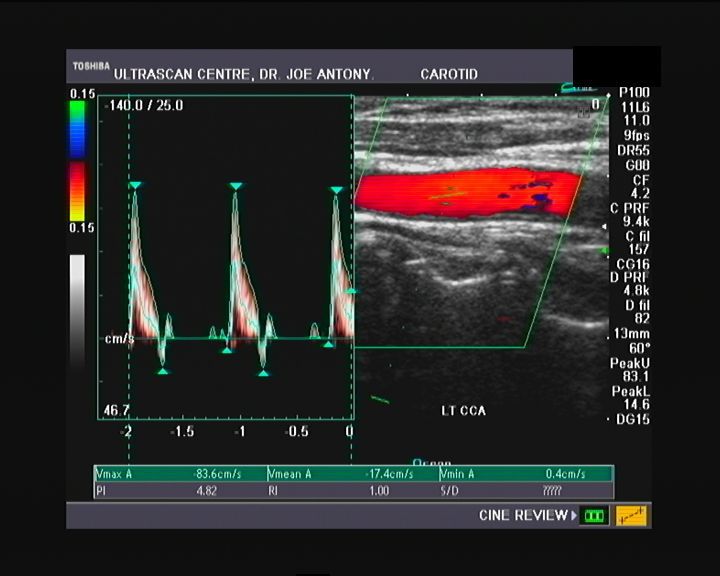The width and height of the screenshot is (720, 576).
Task: Click the second peak systolic marker triangle
Action: (x=236, y=186)
